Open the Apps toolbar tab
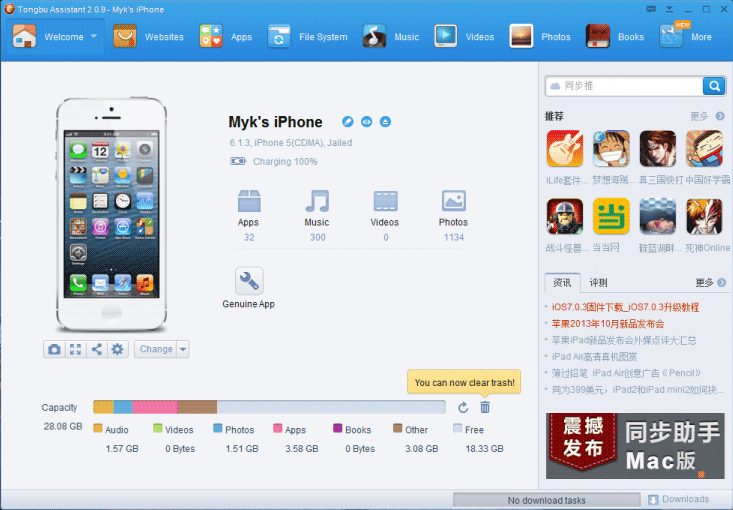Viewport: 733px width, 510px height. [226, 36]
